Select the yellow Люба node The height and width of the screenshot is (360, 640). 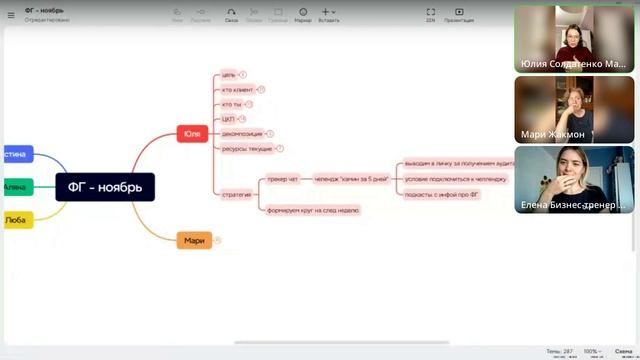pyautogui.click(x=18, y=220)
